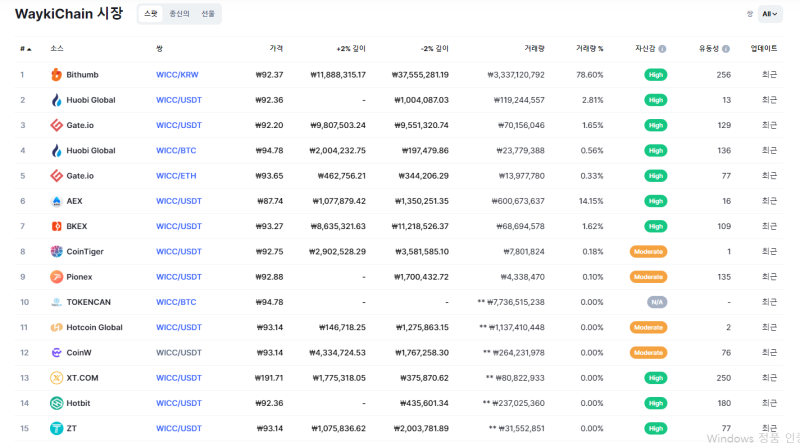Click the High badge in XT.COM row

[x=656, y=378]
